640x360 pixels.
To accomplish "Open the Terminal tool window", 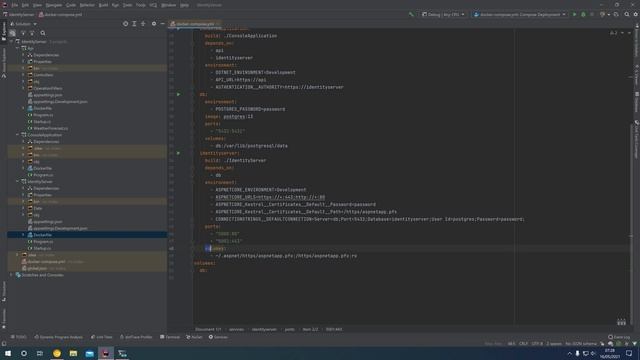I will (x=170, y=337).
